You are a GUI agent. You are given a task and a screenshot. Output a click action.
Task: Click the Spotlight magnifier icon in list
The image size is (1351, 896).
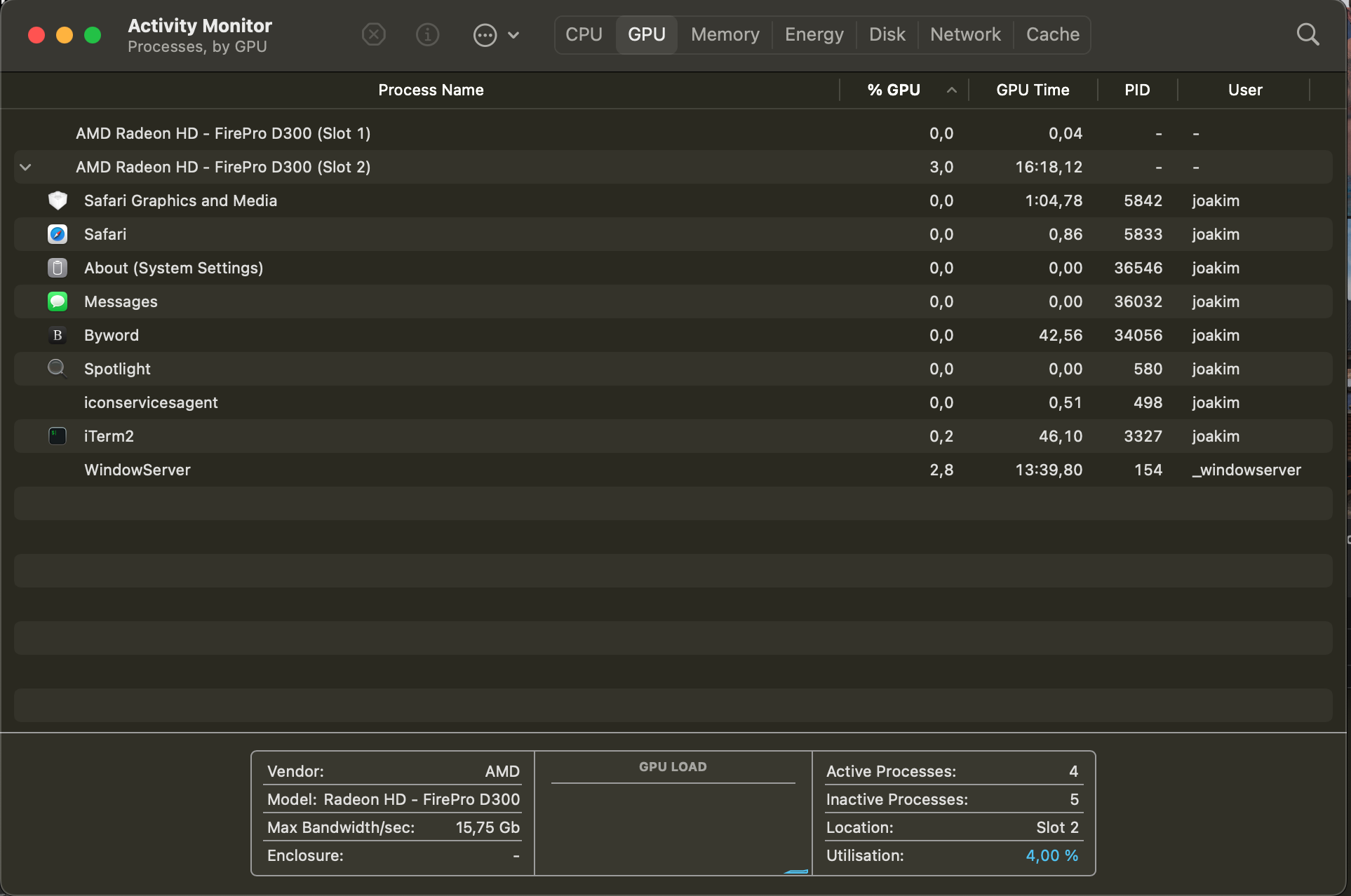[58, 369]
